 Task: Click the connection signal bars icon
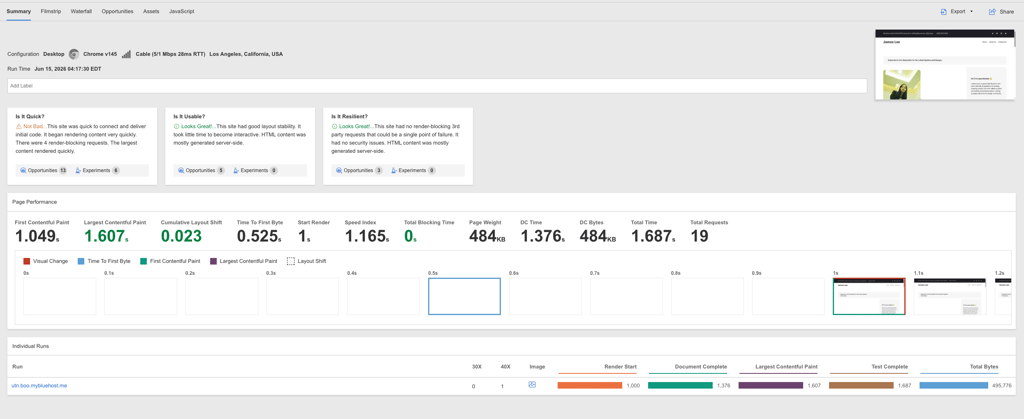pyautogui.click(x=127, y=54)
